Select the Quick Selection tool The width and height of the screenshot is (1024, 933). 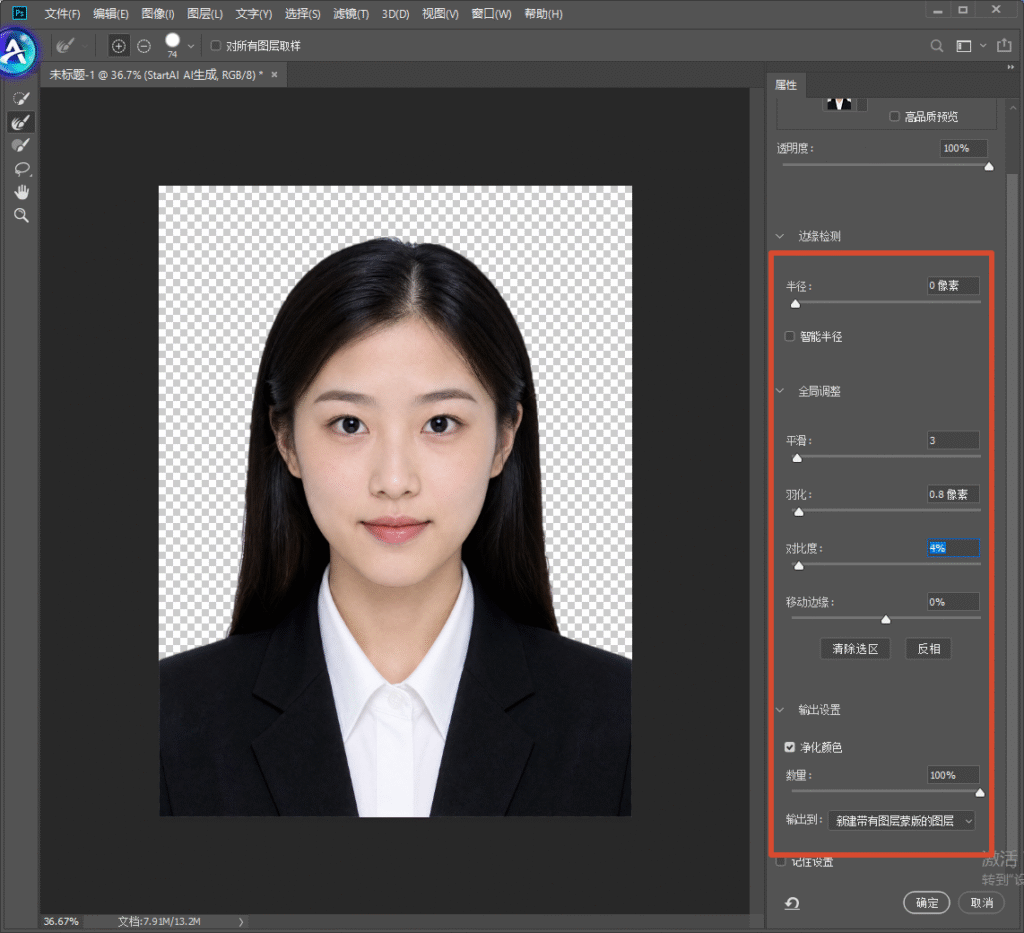22,99
